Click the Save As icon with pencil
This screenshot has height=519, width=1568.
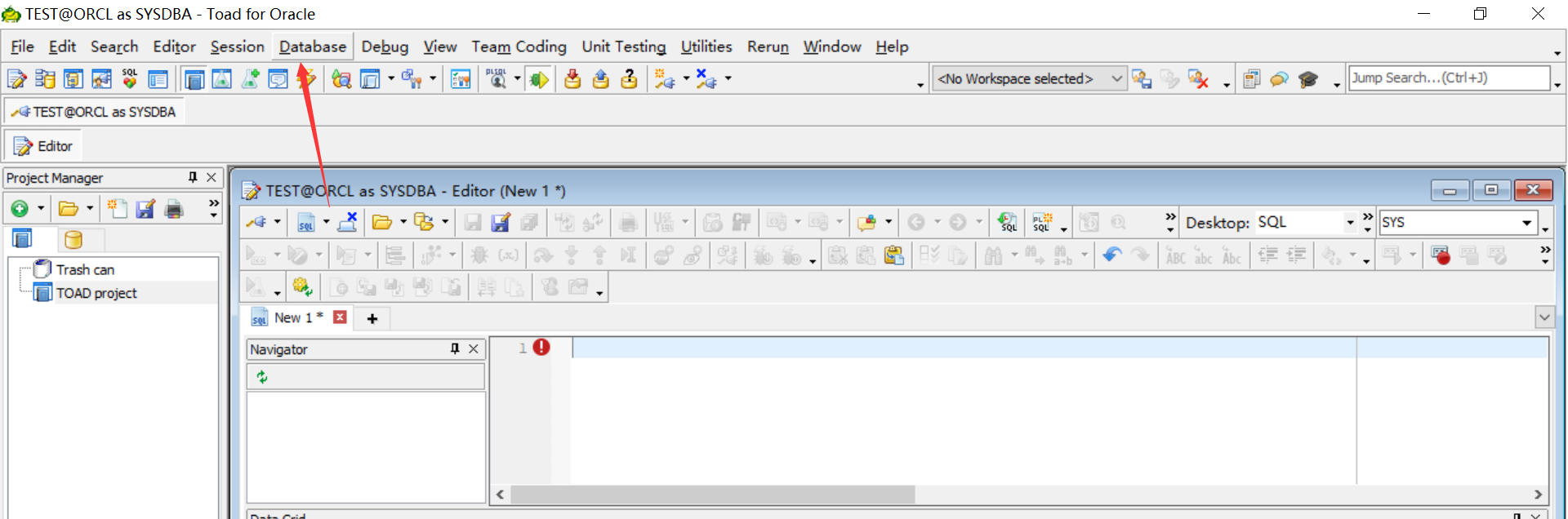coord(500,222)
